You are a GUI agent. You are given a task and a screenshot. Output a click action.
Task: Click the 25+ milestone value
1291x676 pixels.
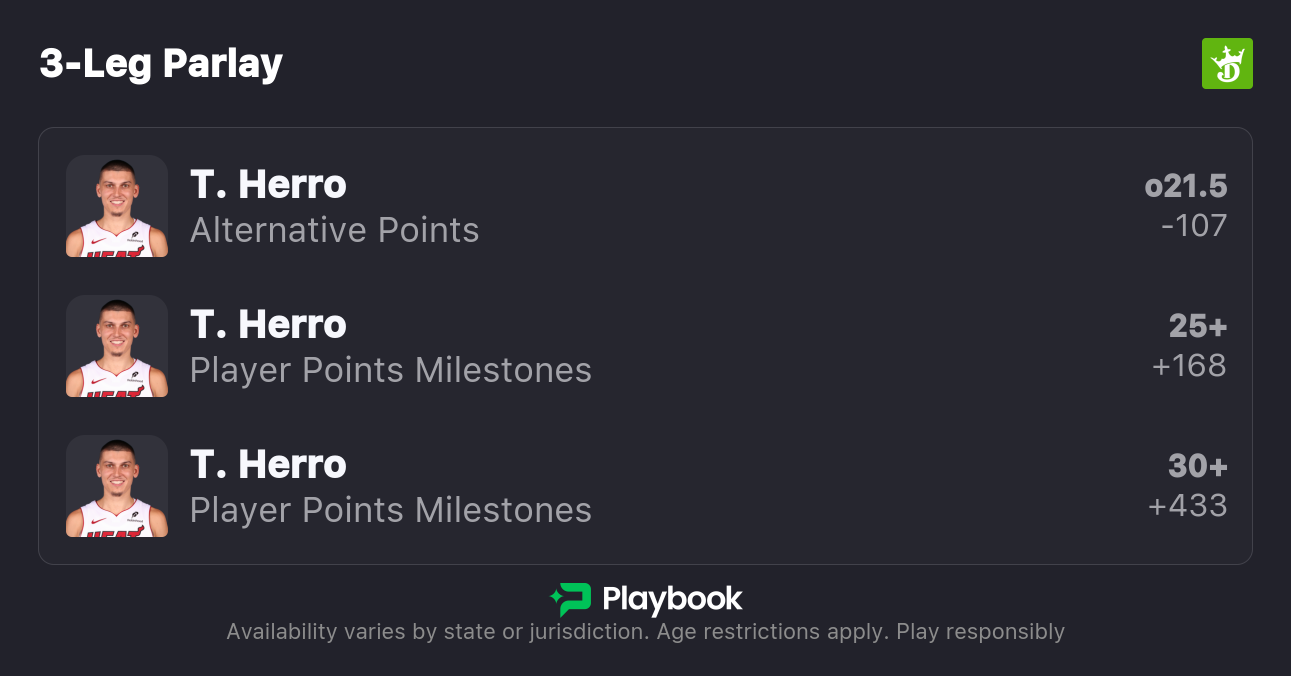click(1197, 327)
